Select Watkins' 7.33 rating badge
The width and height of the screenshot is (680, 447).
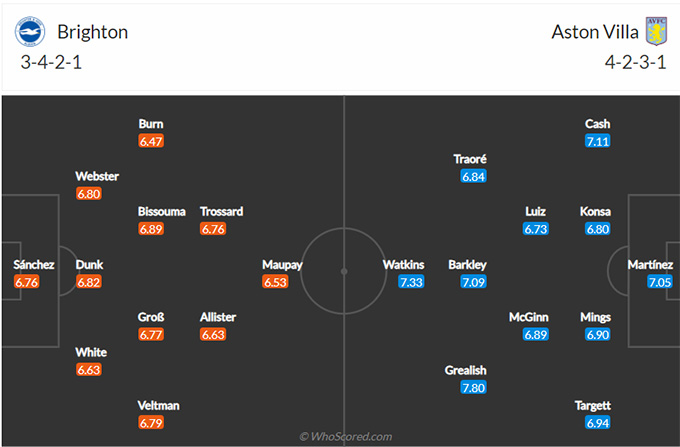coord(411,282)
